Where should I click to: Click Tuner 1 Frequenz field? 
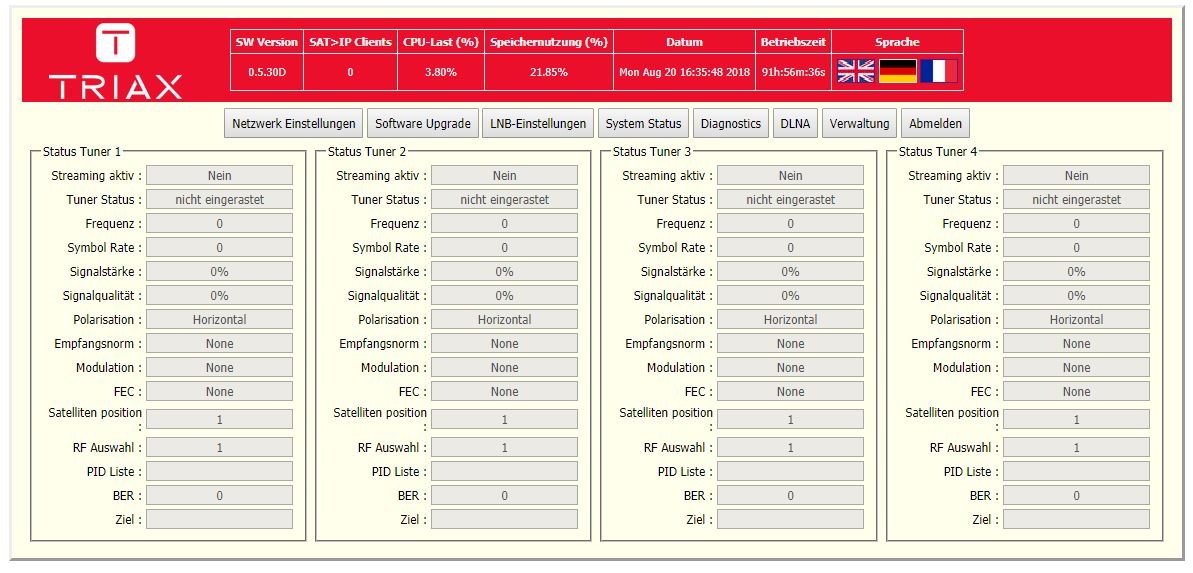219,224
